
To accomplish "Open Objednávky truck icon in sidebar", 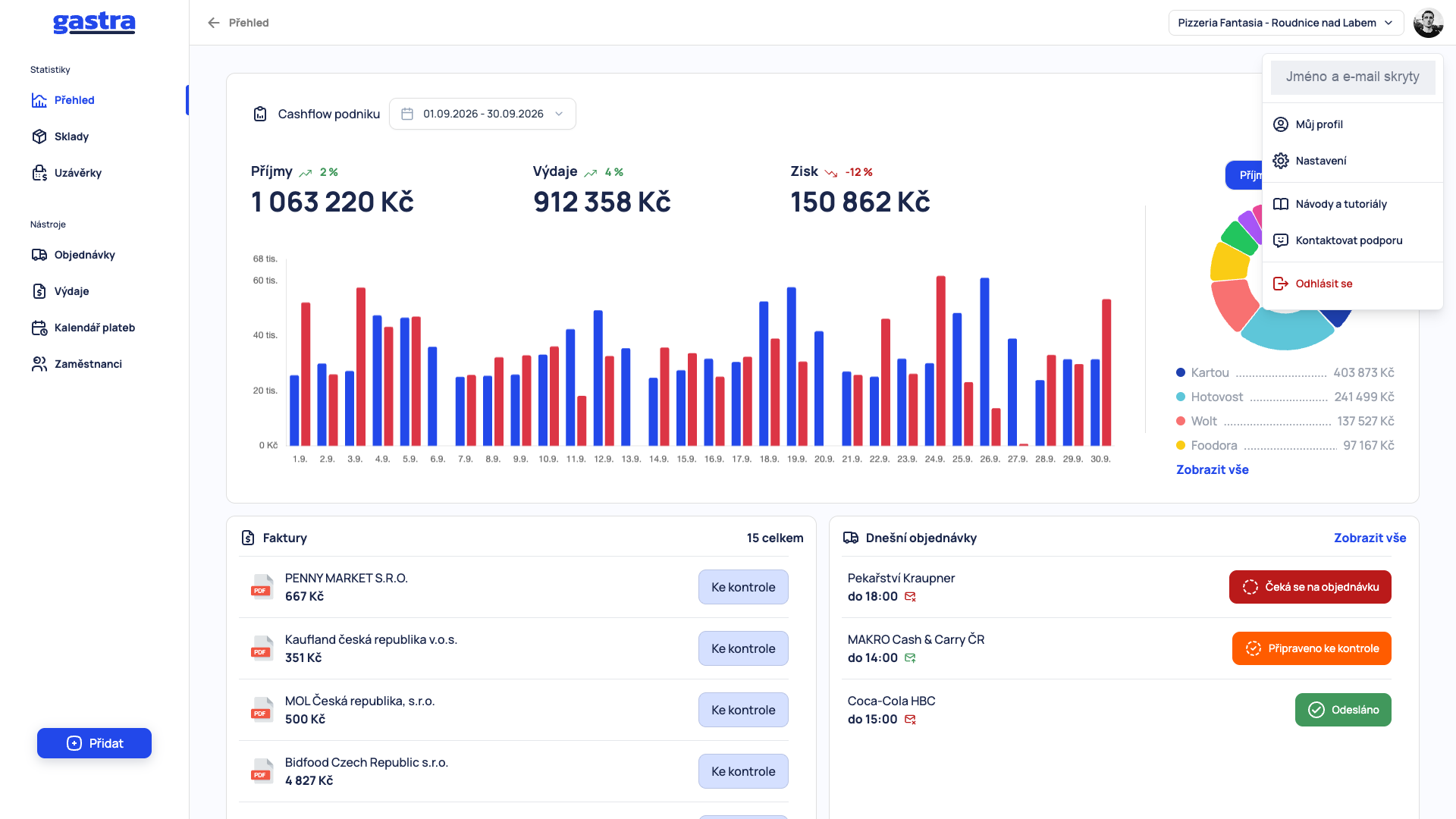I will point(39,255).
